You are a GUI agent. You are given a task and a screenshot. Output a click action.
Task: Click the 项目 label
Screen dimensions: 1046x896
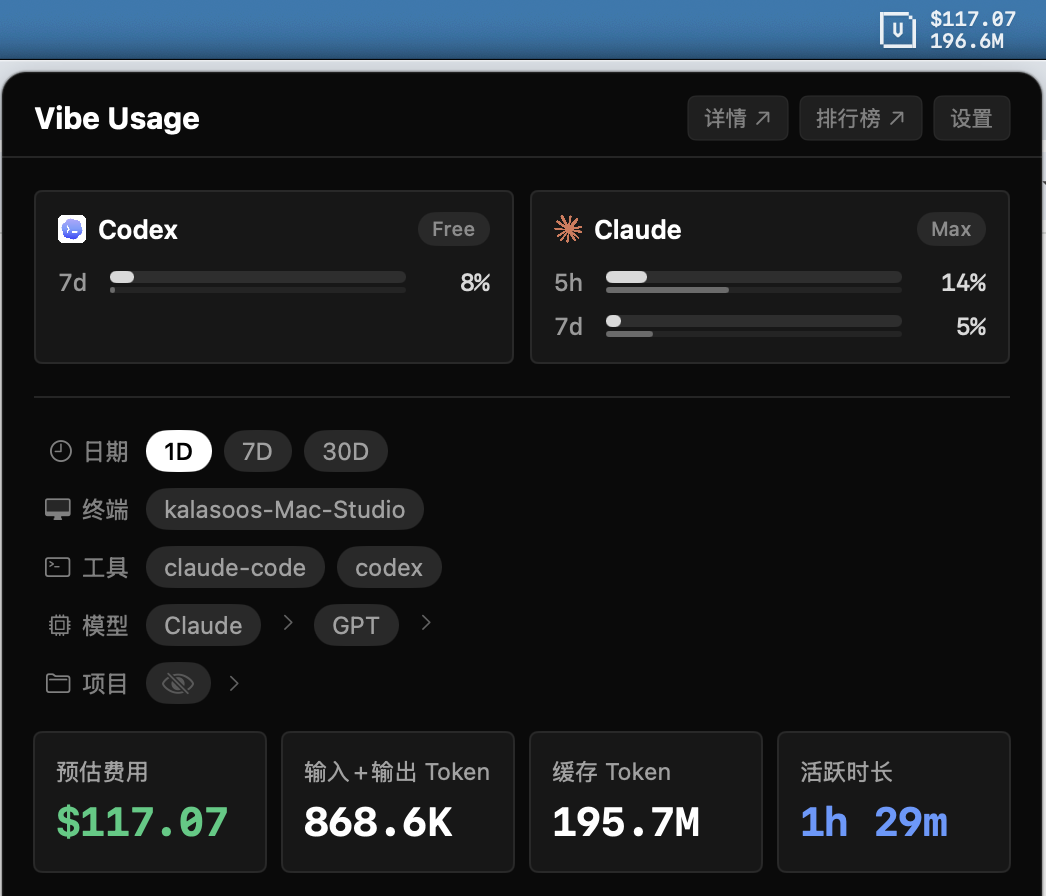pos(105,684)
